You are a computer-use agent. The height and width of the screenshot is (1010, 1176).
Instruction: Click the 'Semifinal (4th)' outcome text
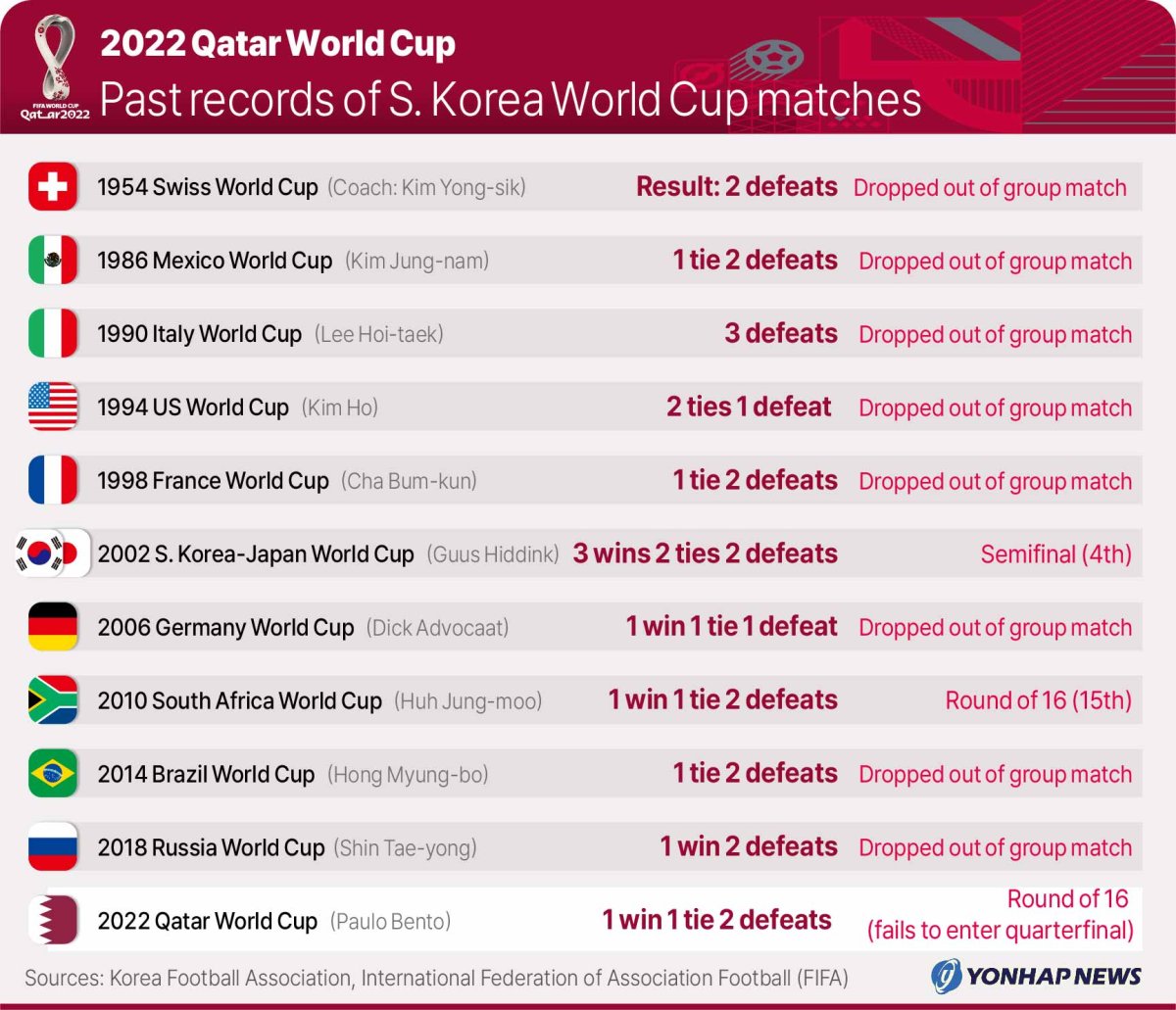click(x=1055, y=554)
